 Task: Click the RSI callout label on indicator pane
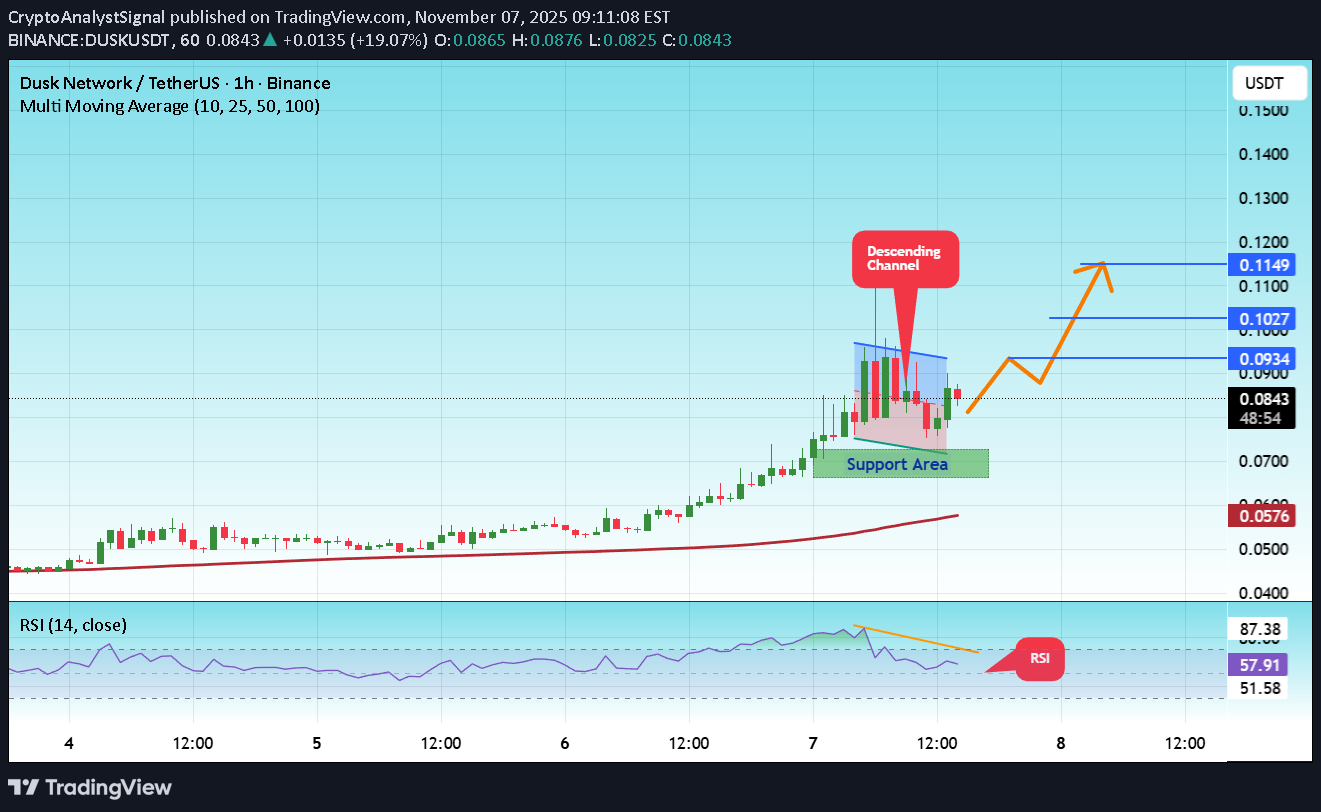(x=1040, y=659)
